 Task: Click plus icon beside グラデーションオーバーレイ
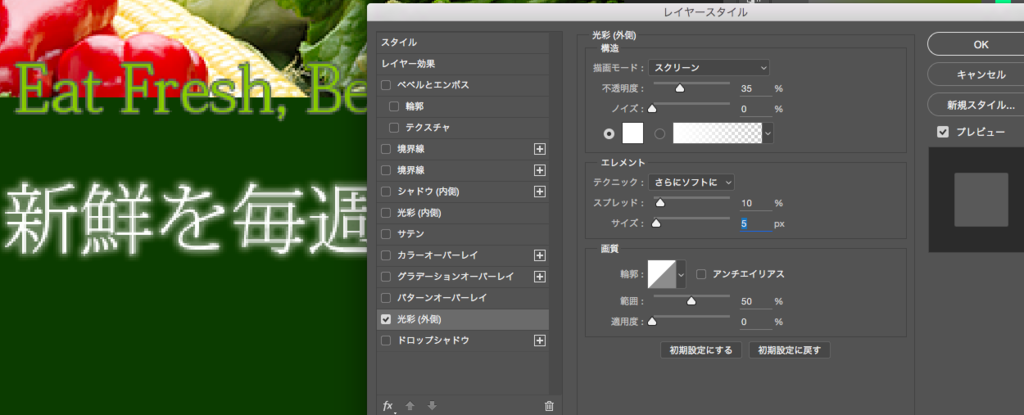(539, 276)
